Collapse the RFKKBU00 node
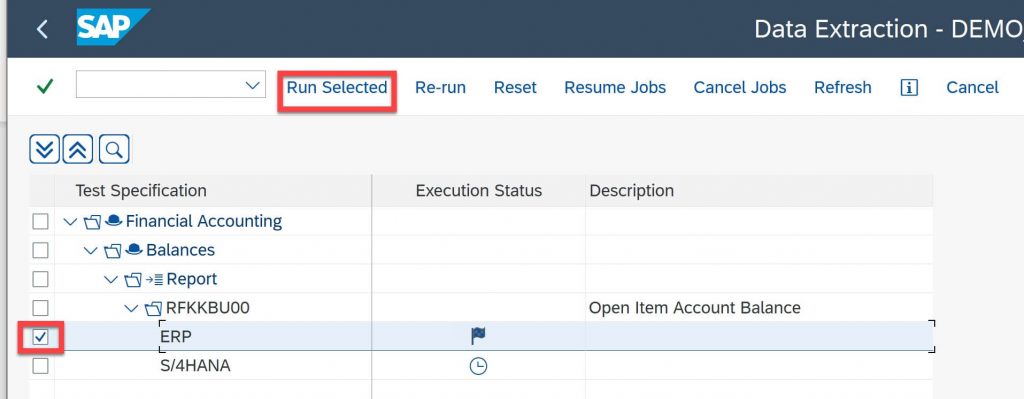The image size is (1024, 399). point(131,308)
